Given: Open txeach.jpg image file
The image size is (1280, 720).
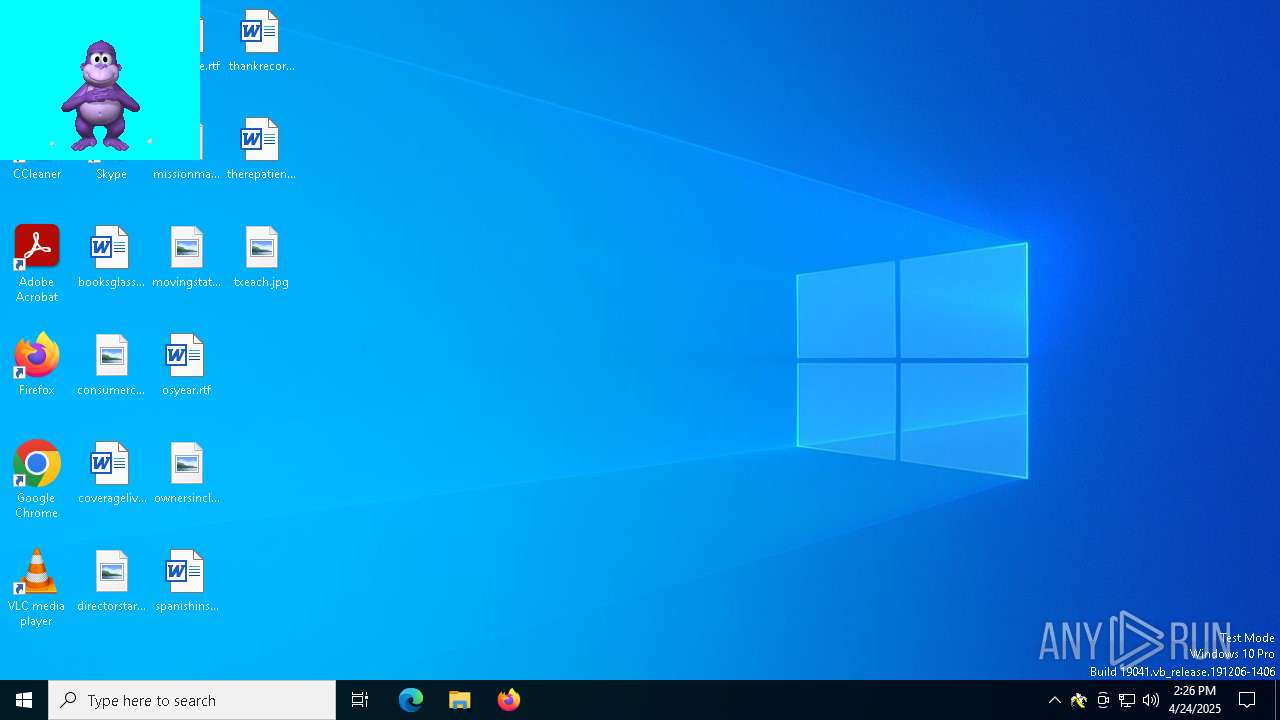Looking at the screenshot, I should click(261, 258).
